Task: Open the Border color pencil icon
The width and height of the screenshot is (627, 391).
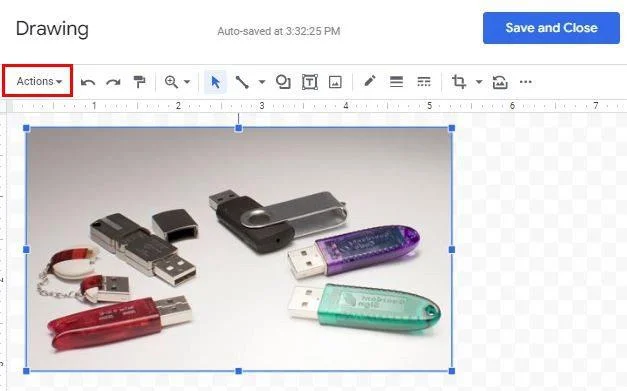Action: (x=369, y=81)
